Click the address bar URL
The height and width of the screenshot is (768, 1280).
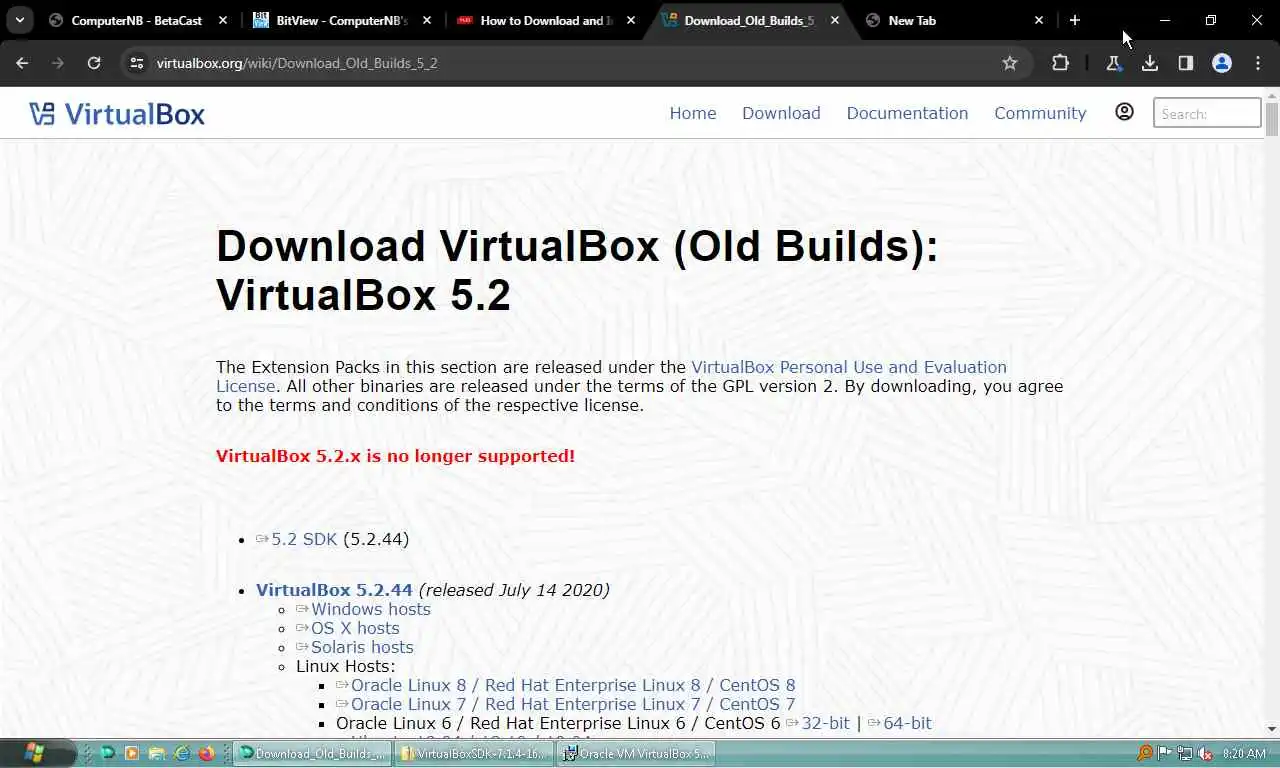pos(297,63)
